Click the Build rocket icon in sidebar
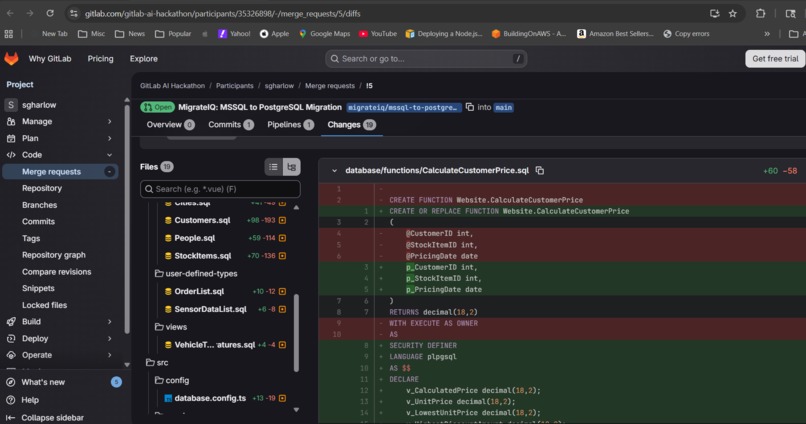The width and height of the screenshot is (806, 424). pyautogui.click(x=11, y=322)
